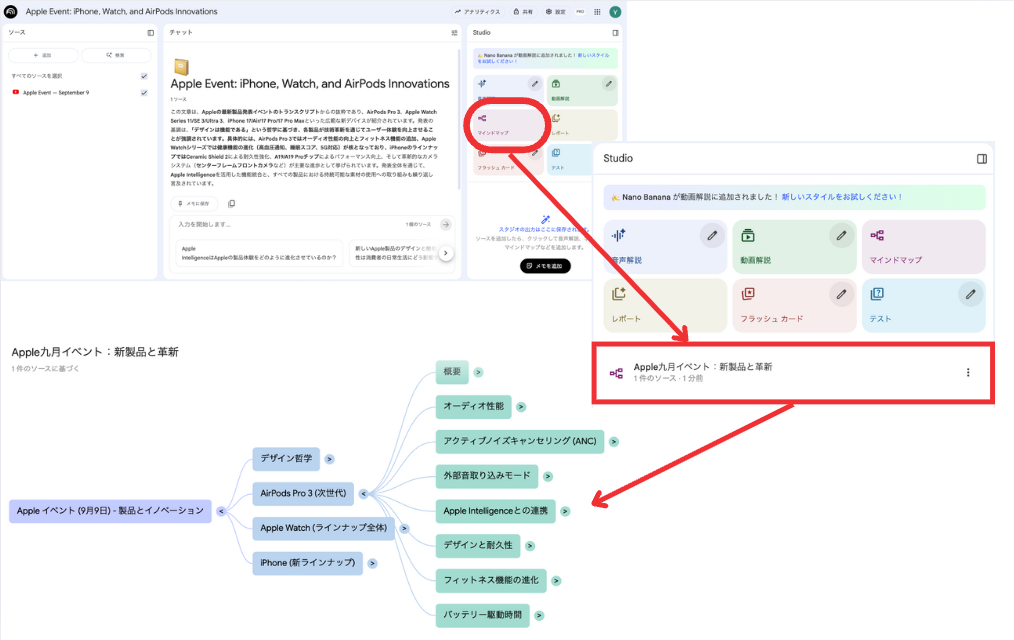Click the 新しいスタイルをお試しください link

click(842, 197)
